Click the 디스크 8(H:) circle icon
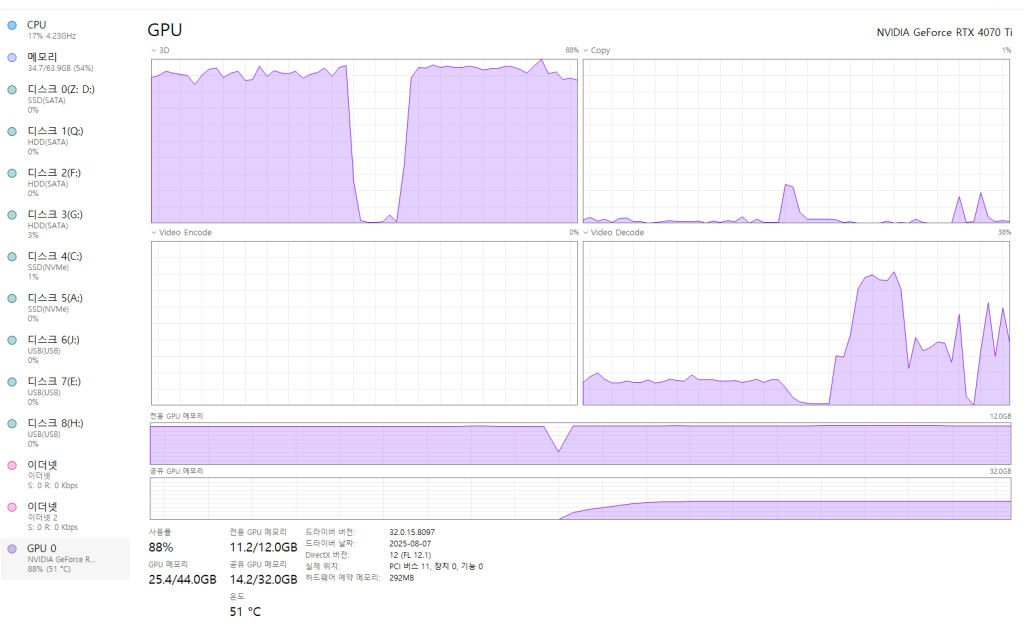Image resolution: width=1024 pixels, height=628 pixels. click(x=12, y=424)
